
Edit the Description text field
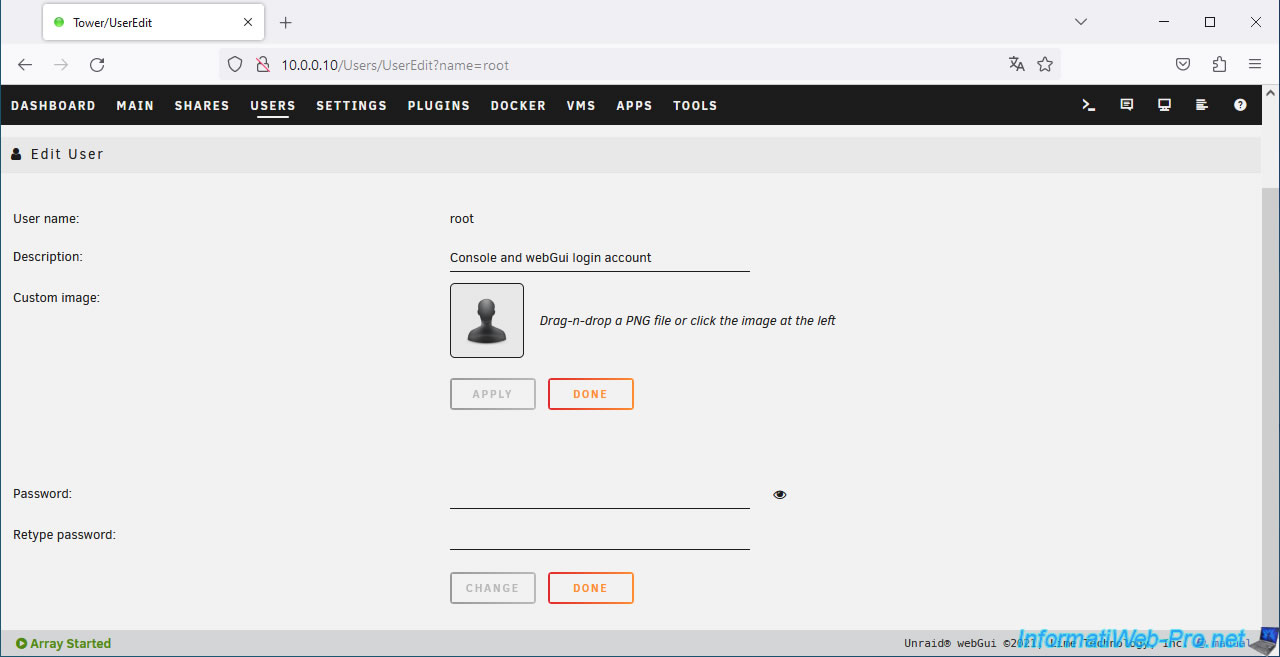599,258
